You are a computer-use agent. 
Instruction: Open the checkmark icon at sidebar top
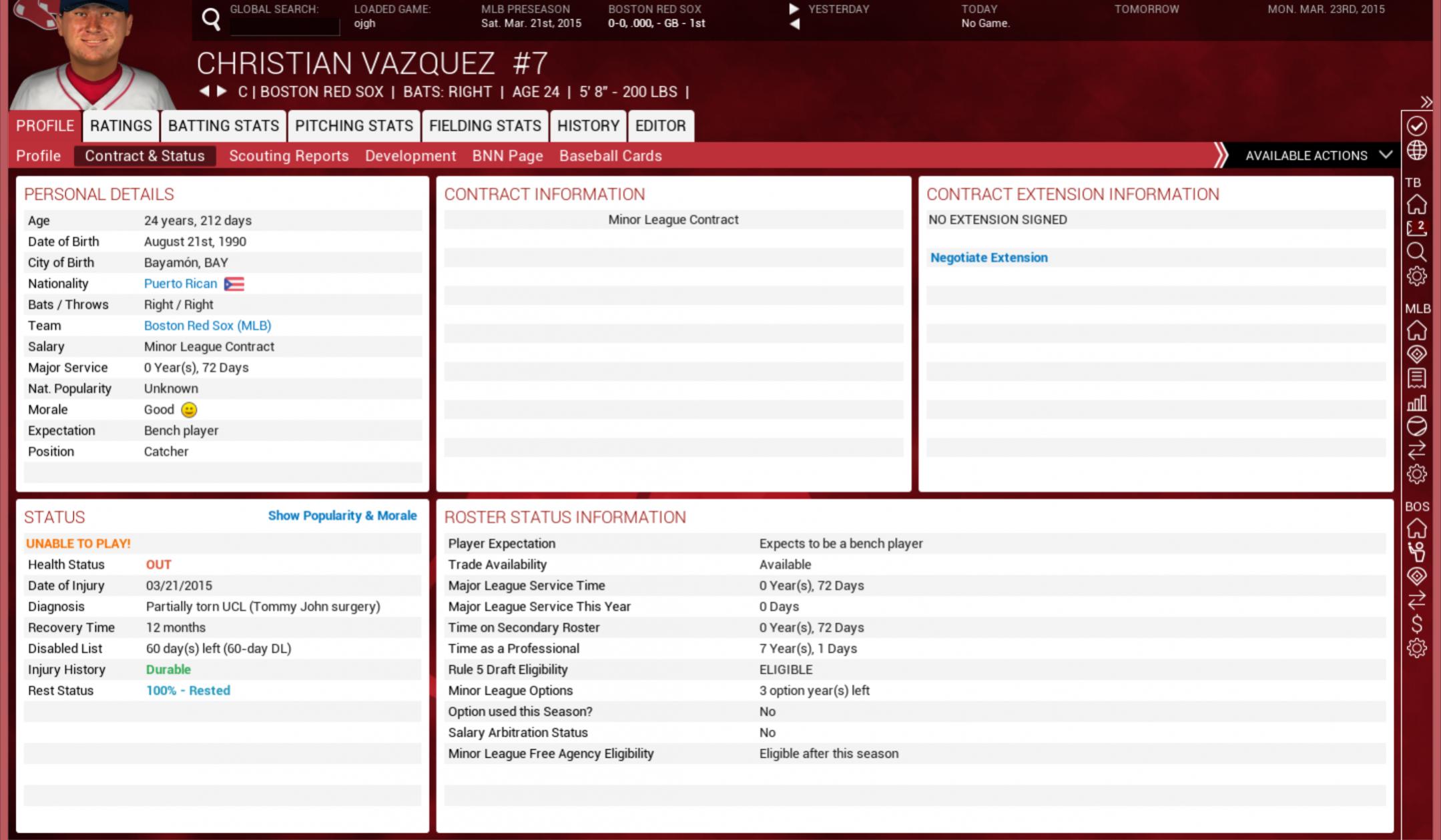pos(1416,126)
